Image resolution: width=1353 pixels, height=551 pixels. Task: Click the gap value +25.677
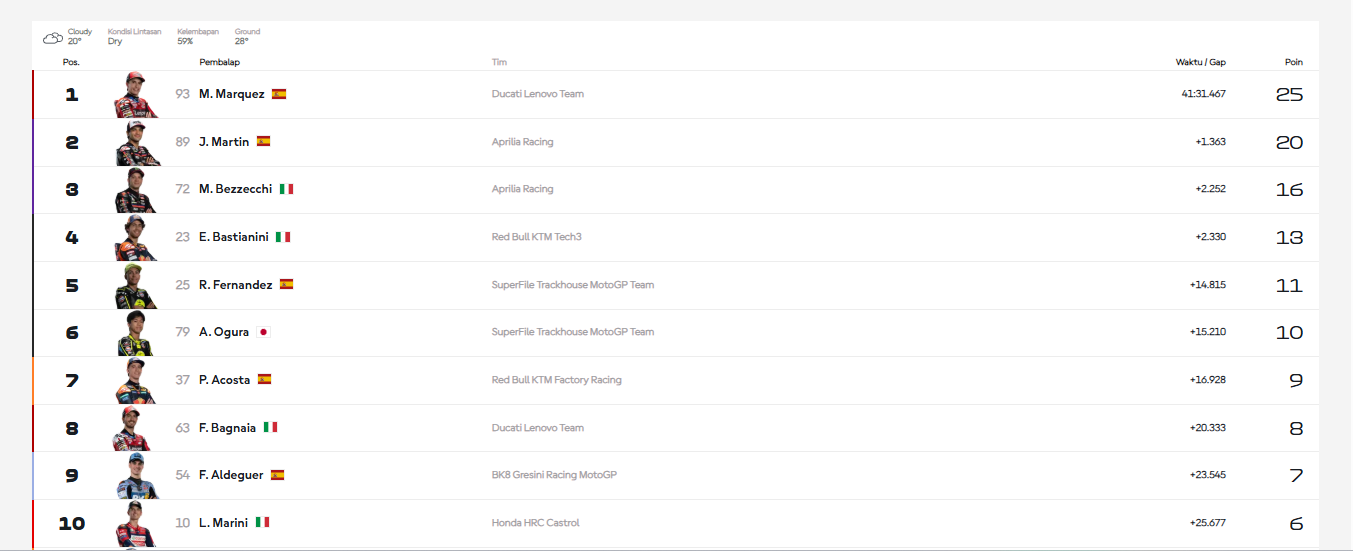click(x=1207, y=523)
